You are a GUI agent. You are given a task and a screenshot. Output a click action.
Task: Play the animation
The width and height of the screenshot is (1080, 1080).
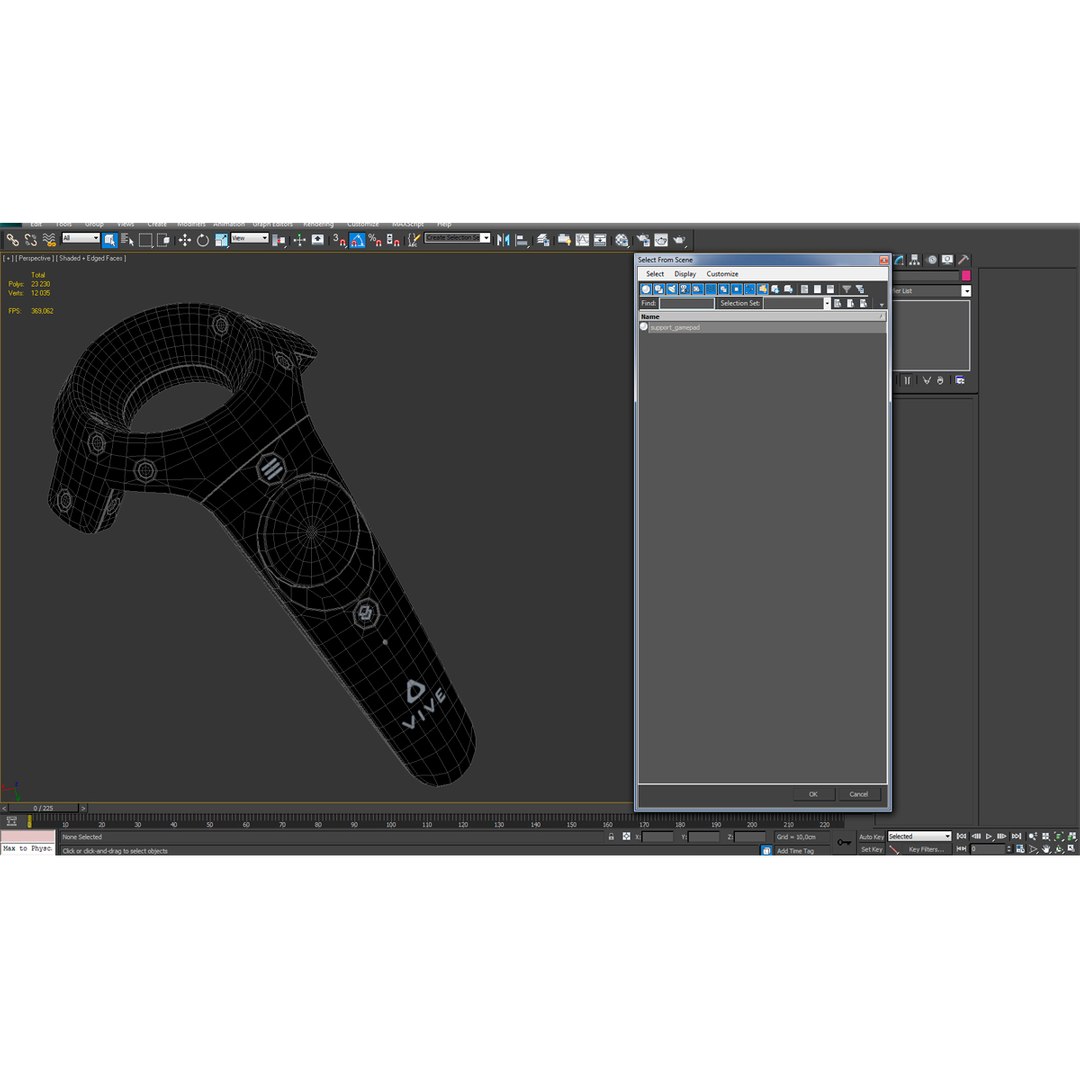tap(988, 836)
